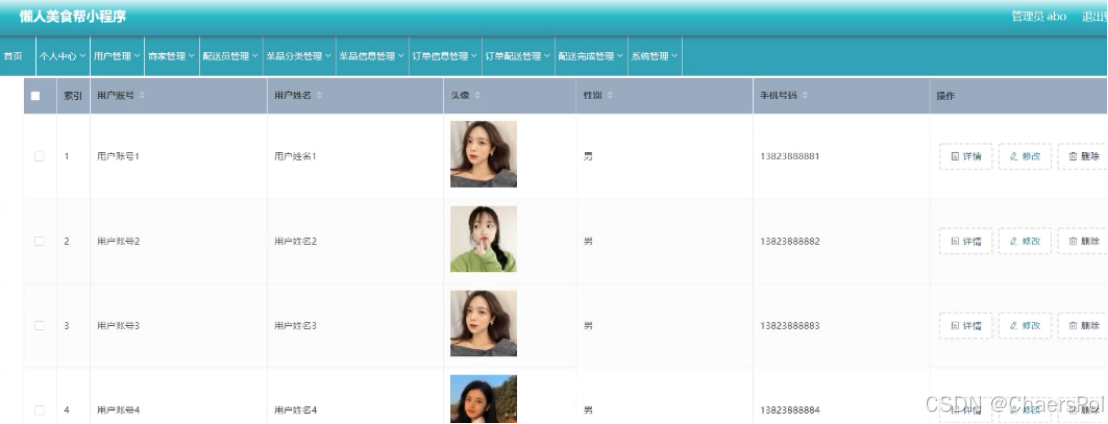Expand the 菜品信息管理 menu

(x=372, y=56)
